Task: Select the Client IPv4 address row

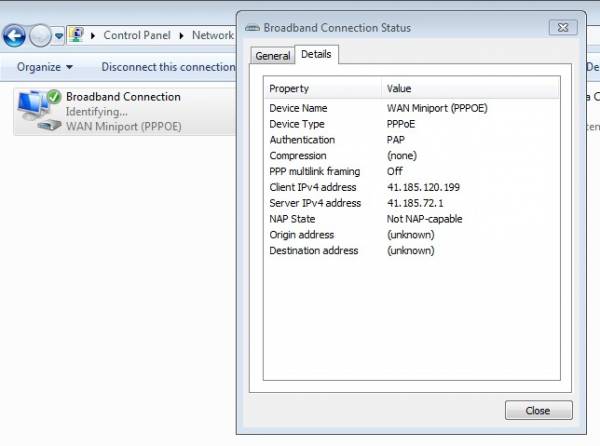Action: coord(412,187)
